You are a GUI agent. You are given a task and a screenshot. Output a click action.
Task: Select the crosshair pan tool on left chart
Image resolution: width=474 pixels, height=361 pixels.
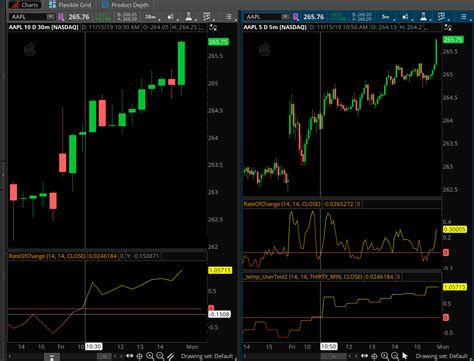click(x=140, y=356)
